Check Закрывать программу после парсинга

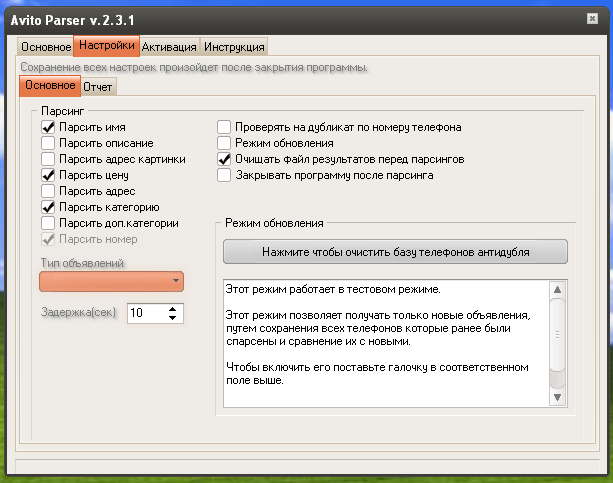pyautogui.click(x=225, y=175)
